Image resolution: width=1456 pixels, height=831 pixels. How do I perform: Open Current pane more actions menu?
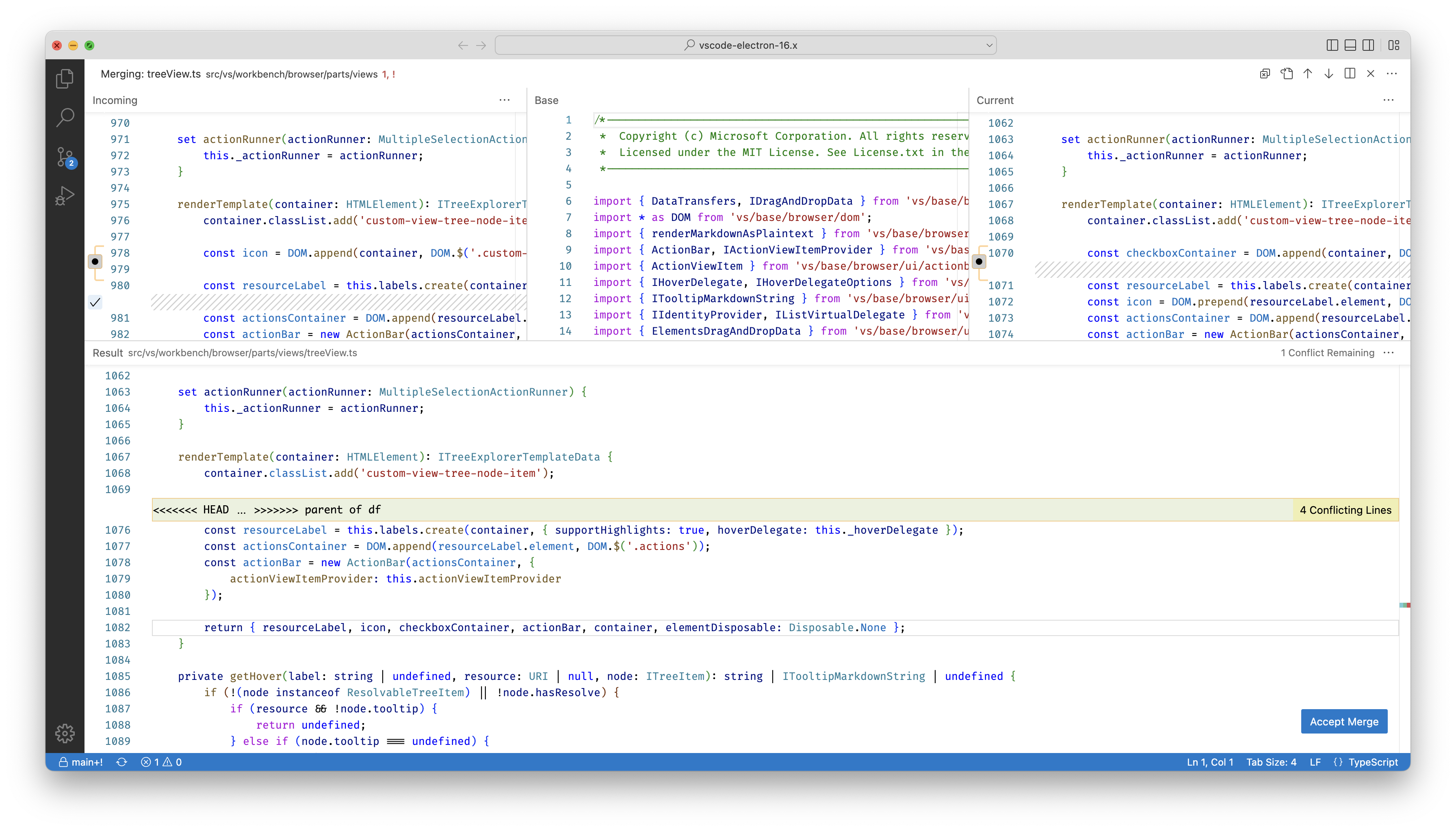coord(1389,100)
